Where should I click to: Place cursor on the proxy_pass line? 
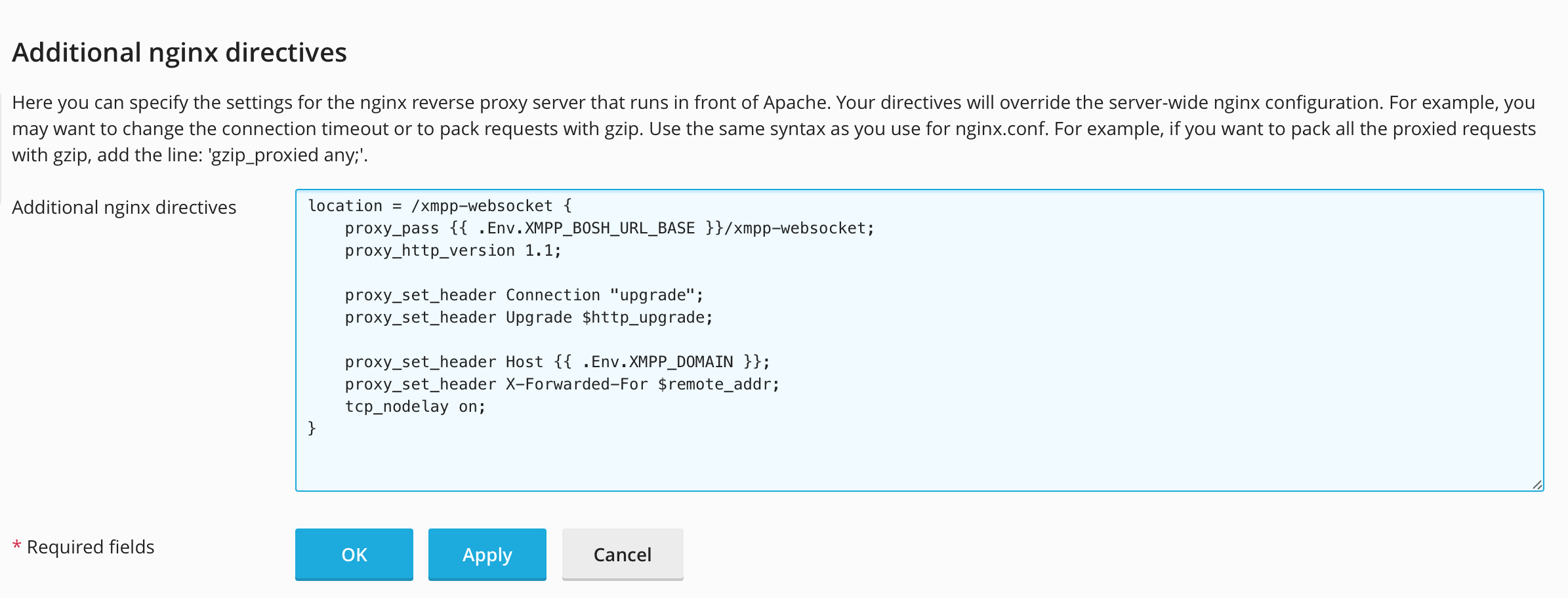(x=609, y=228)
